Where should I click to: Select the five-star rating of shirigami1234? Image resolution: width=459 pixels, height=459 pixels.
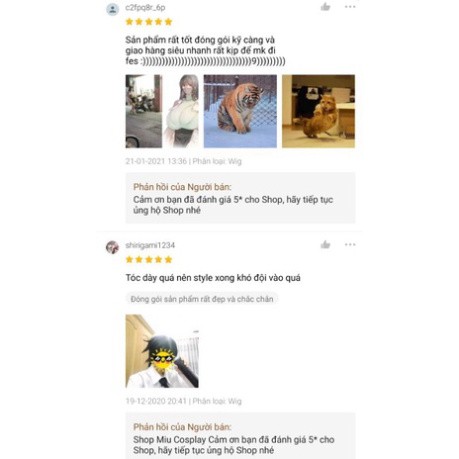tap(149, 260)
